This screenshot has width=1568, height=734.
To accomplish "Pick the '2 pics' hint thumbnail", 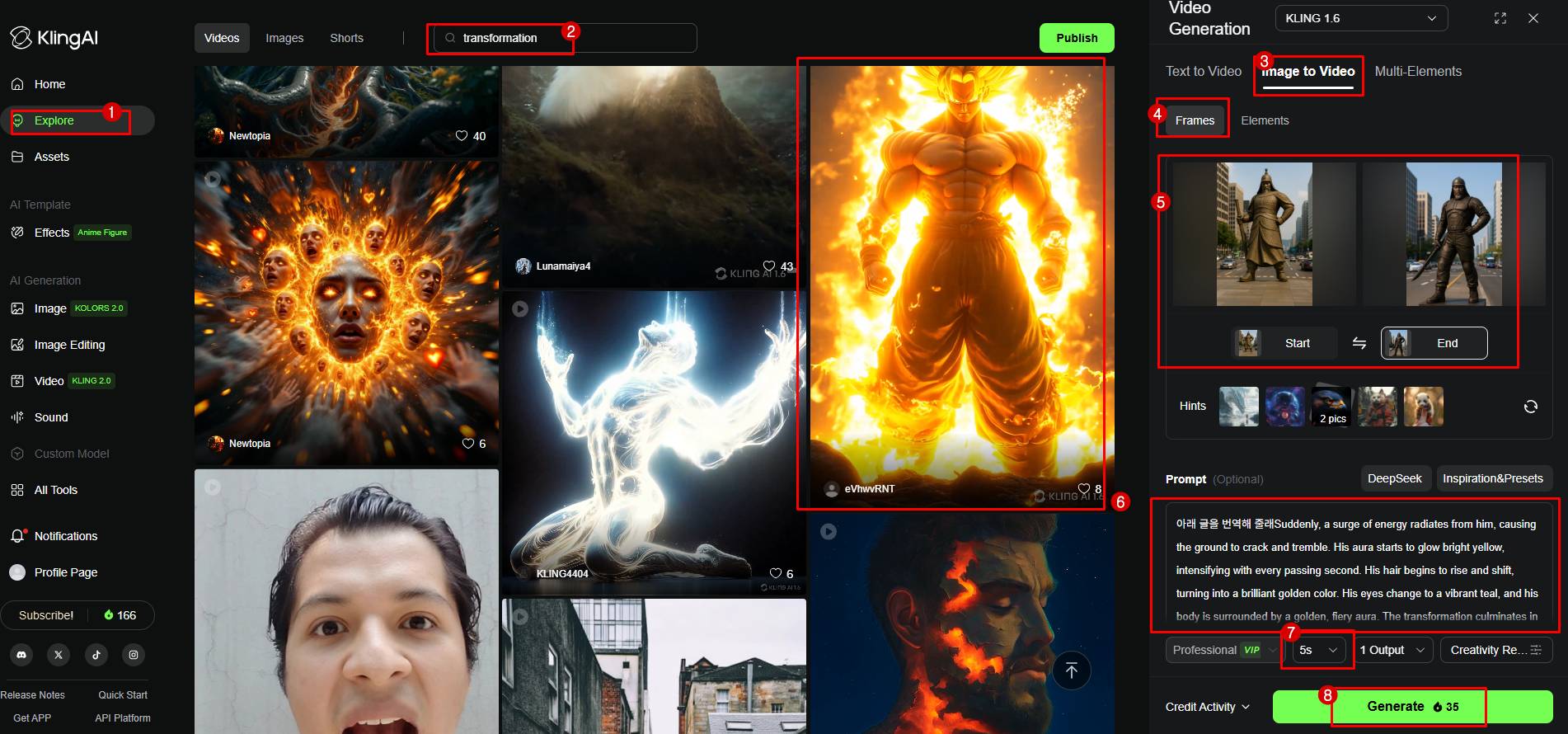I will pos(1331,406).
